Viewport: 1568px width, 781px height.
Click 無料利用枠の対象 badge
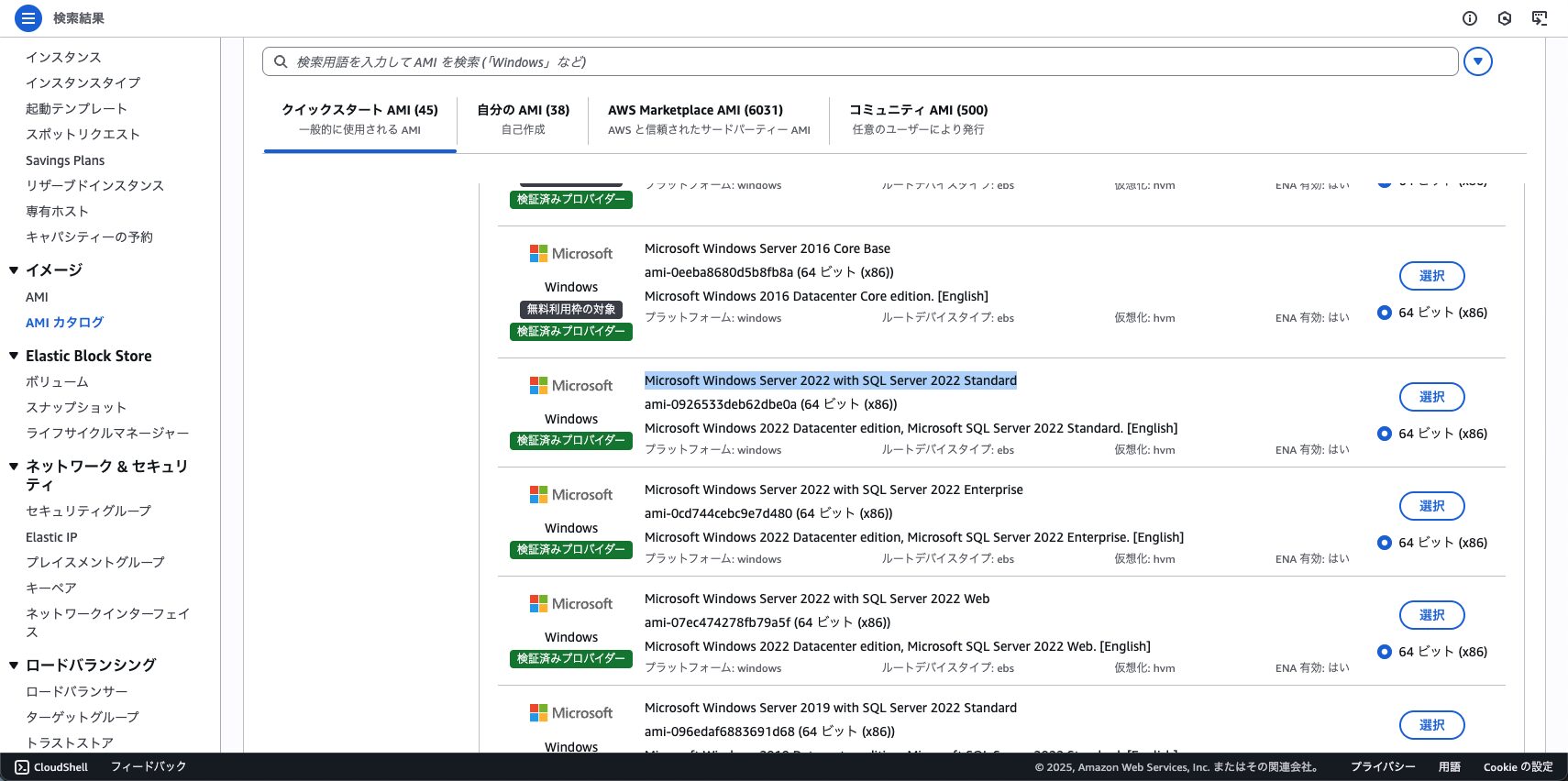click(571, 310)
